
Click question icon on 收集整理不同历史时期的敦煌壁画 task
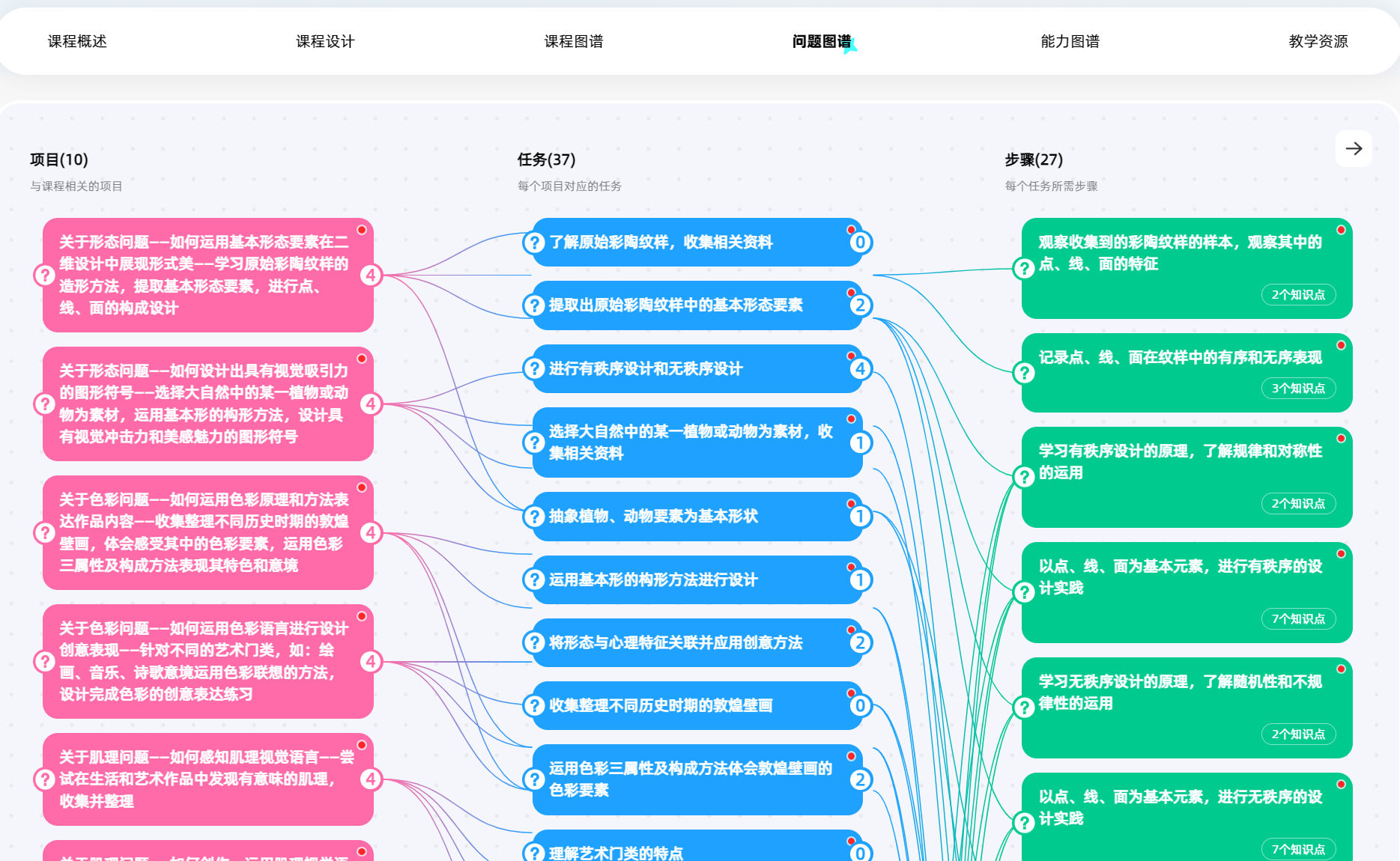534,705
